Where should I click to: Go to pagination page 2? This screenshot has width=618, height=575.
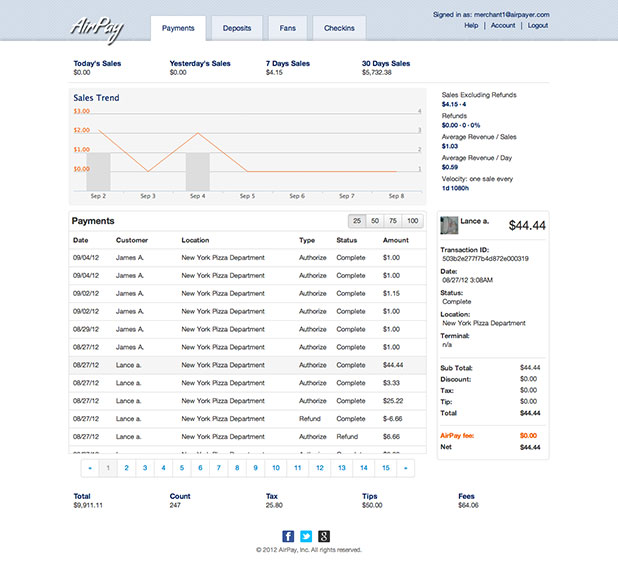[127, 468]
